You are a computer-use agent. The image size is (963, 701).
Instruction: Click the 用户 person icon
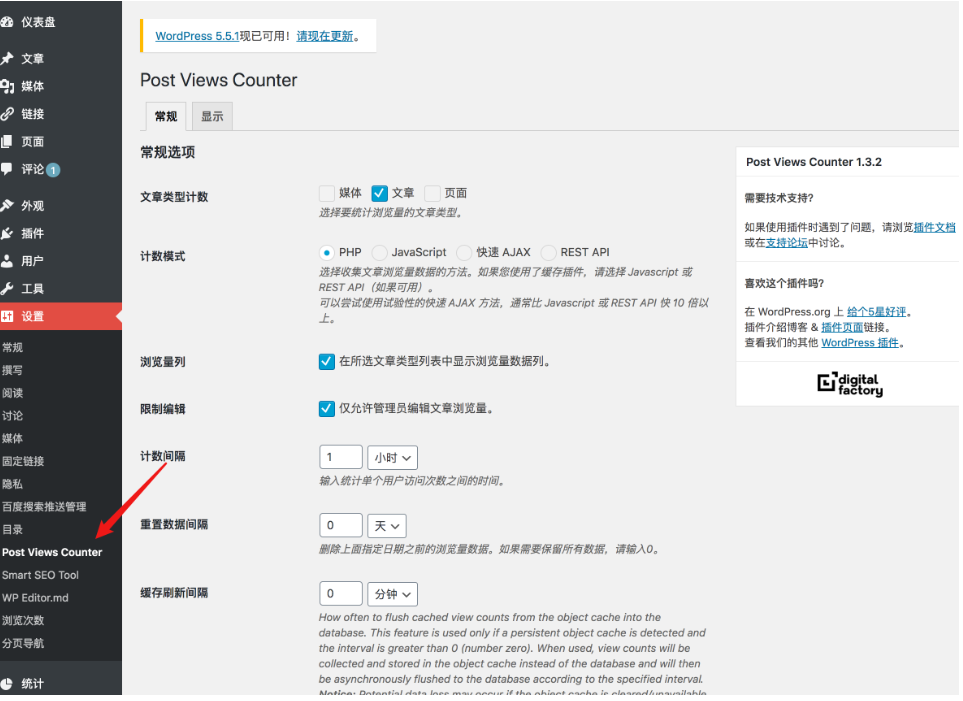coord(7,260)
